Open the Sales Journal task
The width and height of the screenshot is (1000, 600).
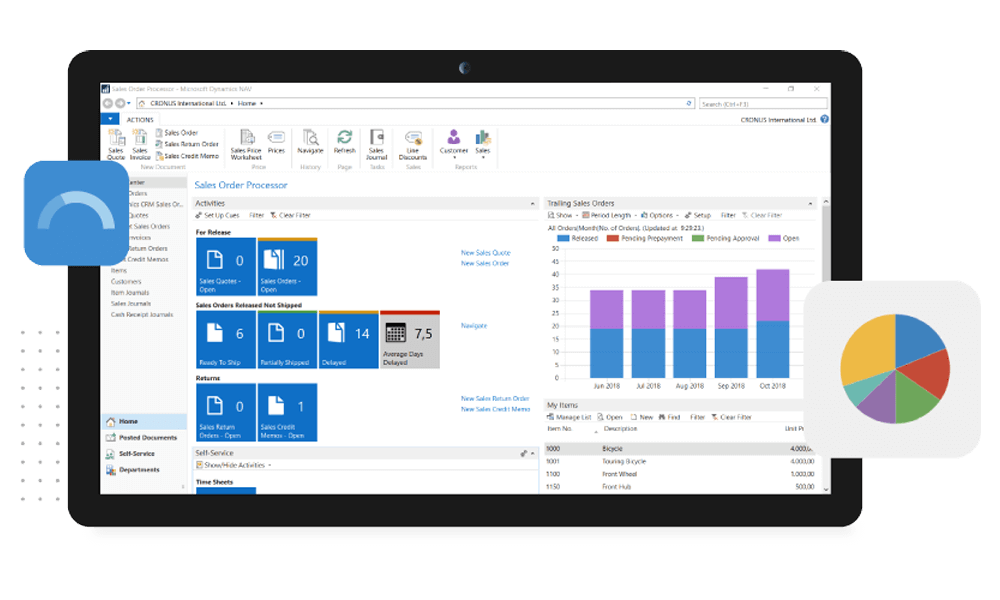(376, 145)
